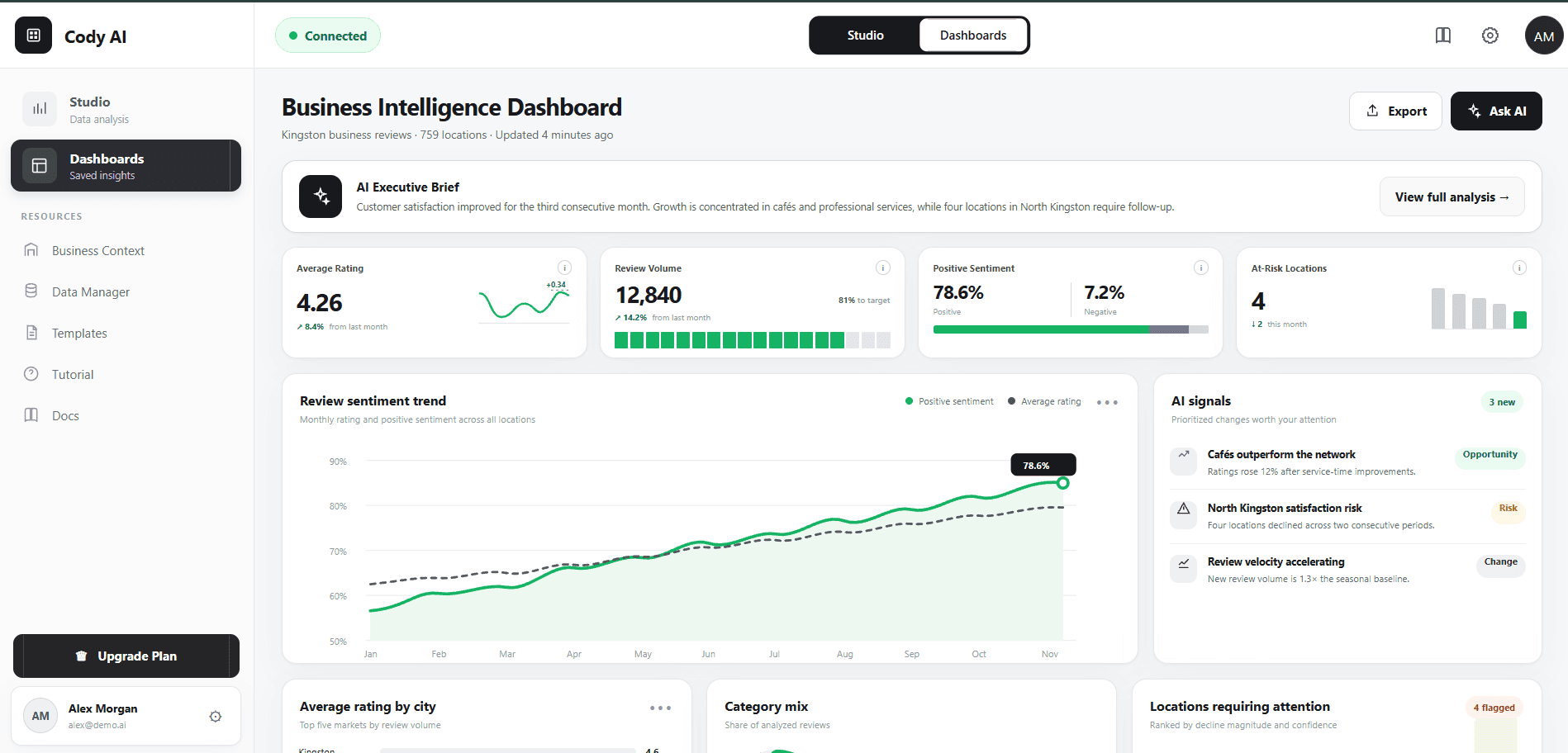The width and height of the screenshot is (1568, 753).
Task: Click the Data Manager database icon
Action: [x=31, y=291]
